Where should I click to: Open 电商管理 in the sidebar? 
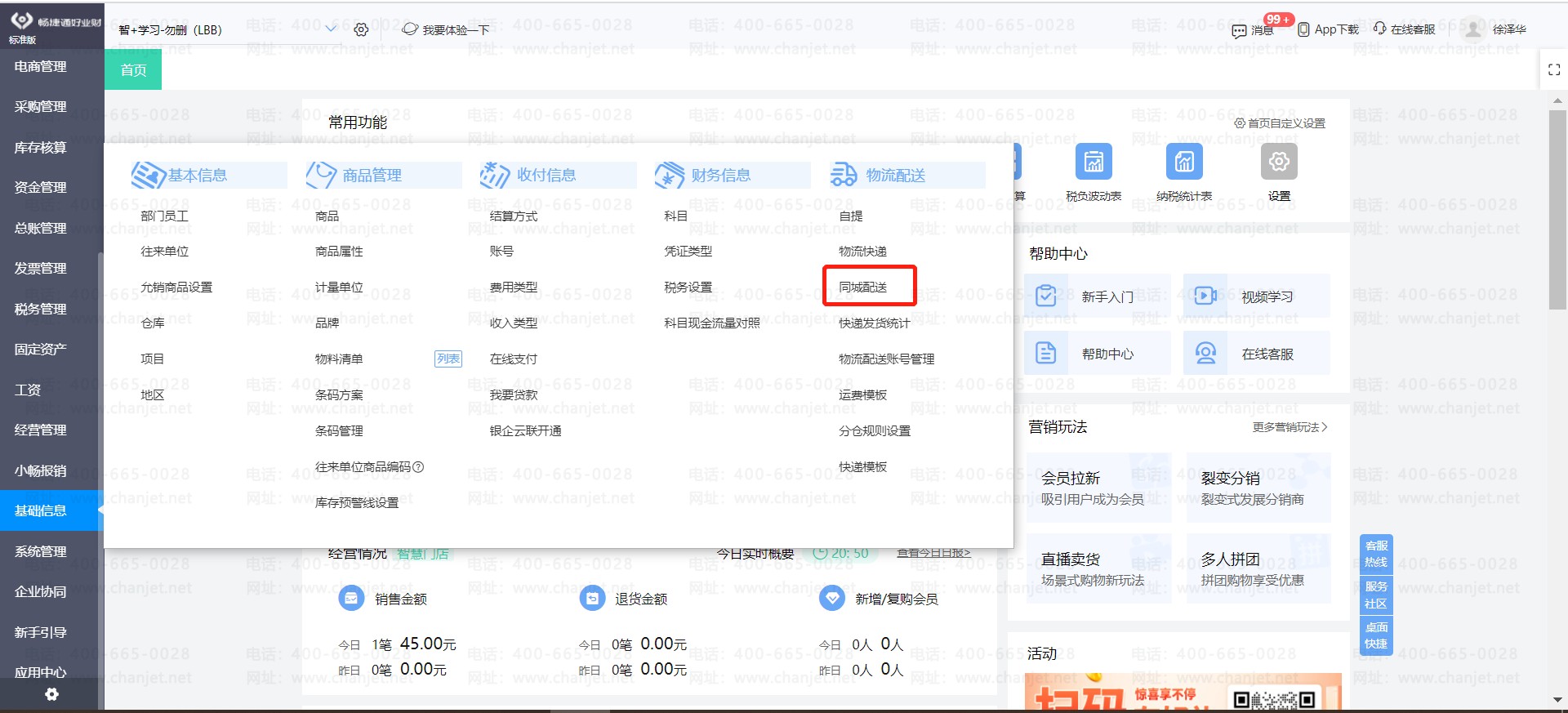coord(41,67)
